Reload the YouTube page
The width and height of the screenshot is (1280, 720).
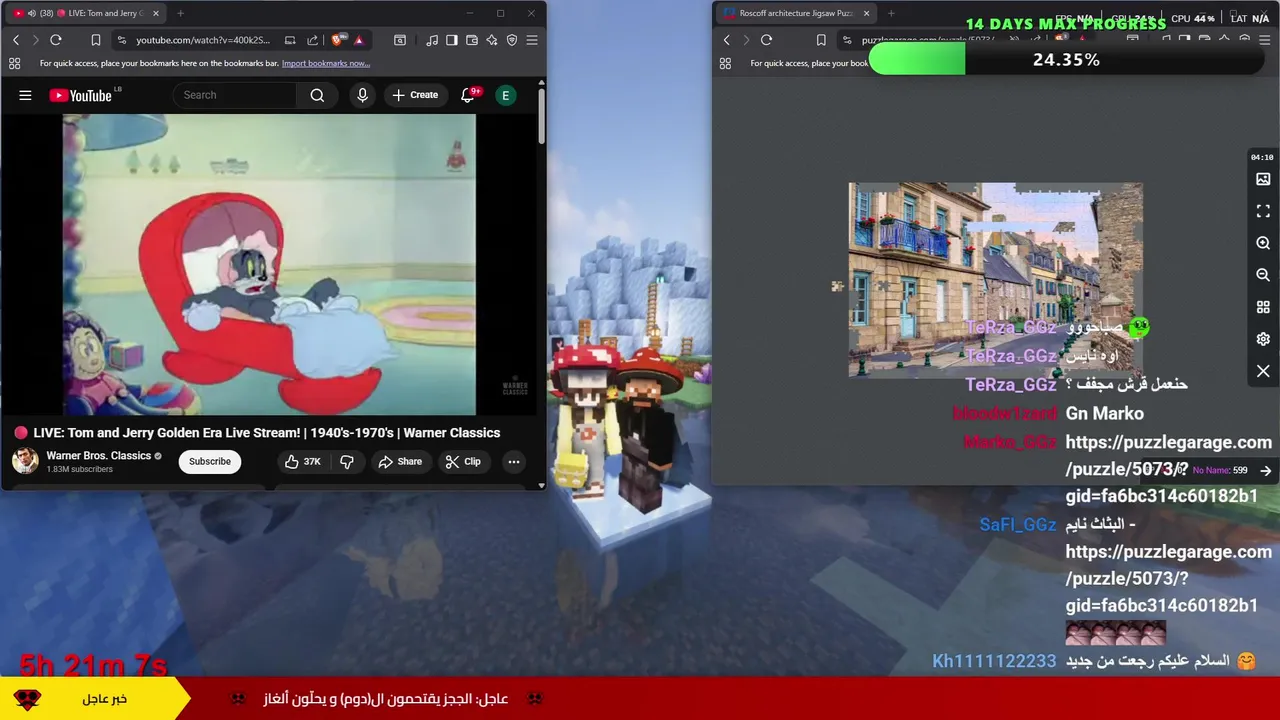pos(56,40)
